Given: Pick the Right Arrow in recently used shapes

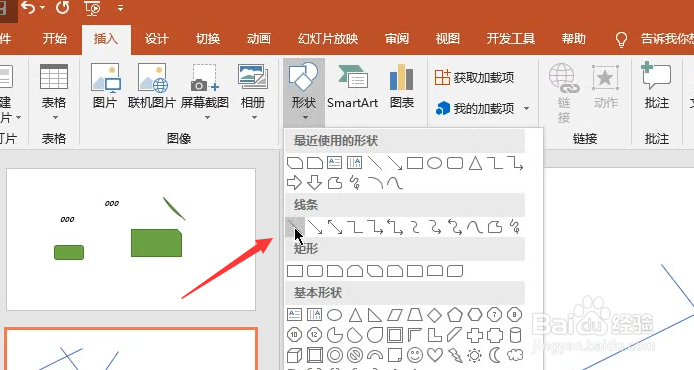Looking at the screenshot, I should [295, 183].
